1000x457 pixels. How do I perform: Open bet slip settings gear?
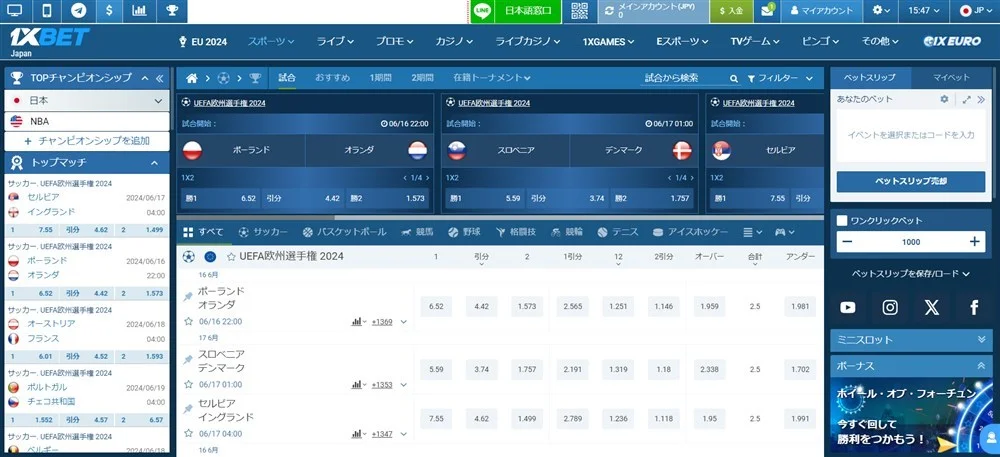click(x=945, y=99)
